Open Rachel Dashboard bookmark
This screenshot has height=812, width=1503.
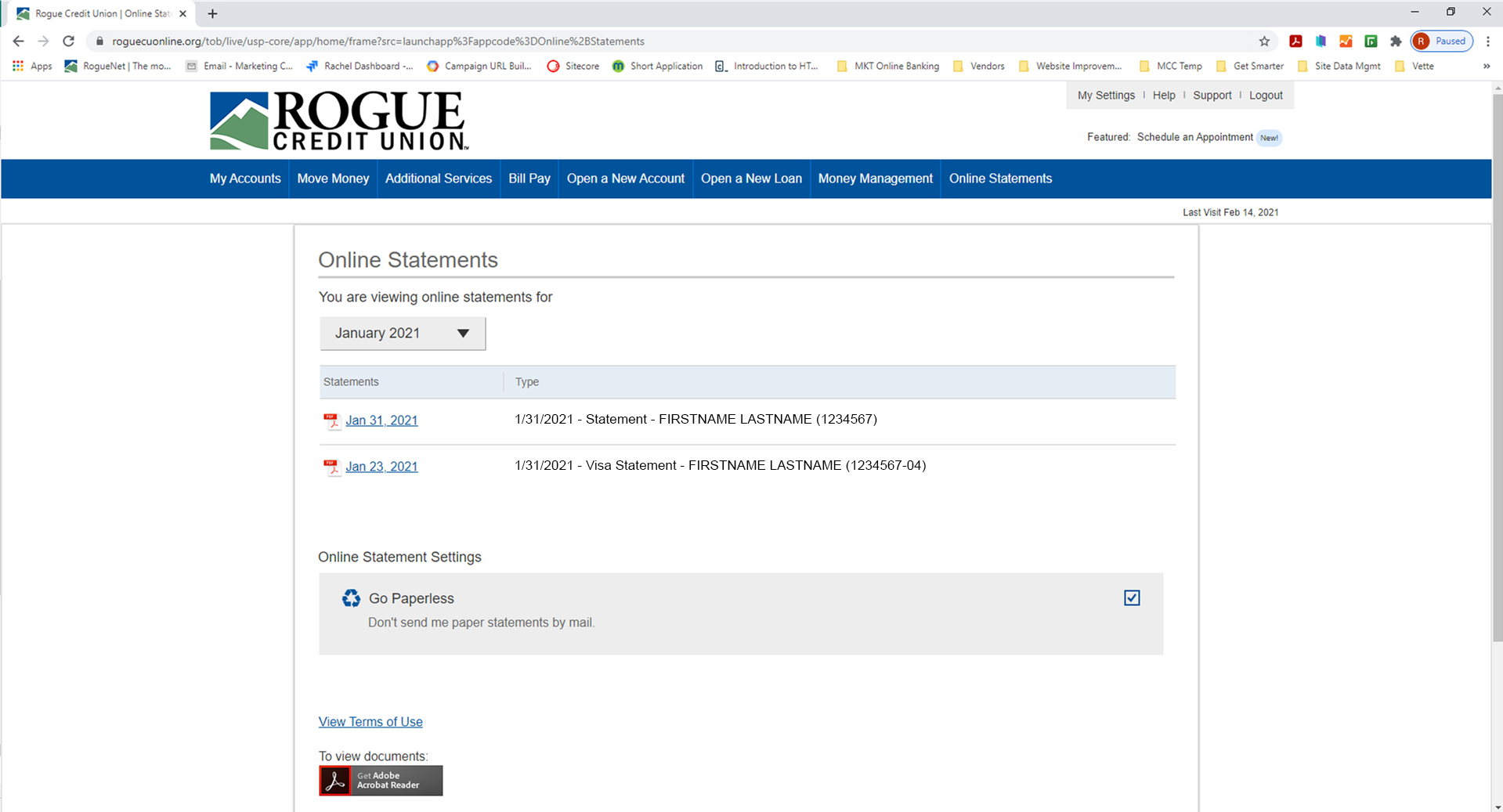pos(359,67)
